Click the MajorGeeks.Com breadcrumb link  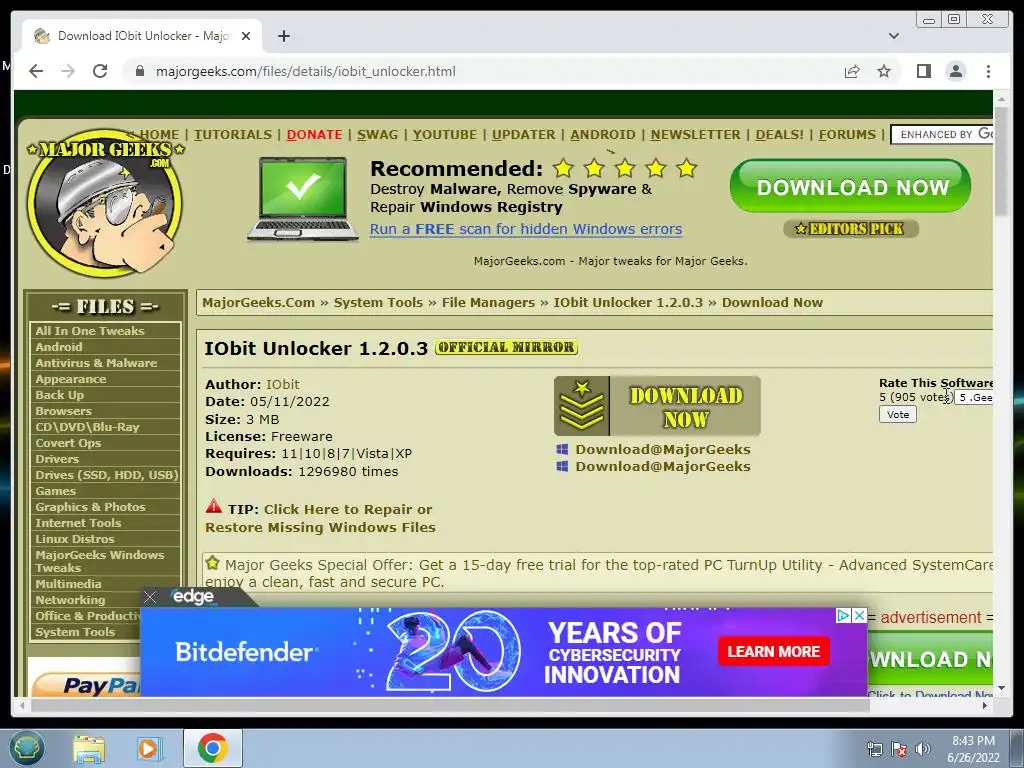[x=258, y=302]
